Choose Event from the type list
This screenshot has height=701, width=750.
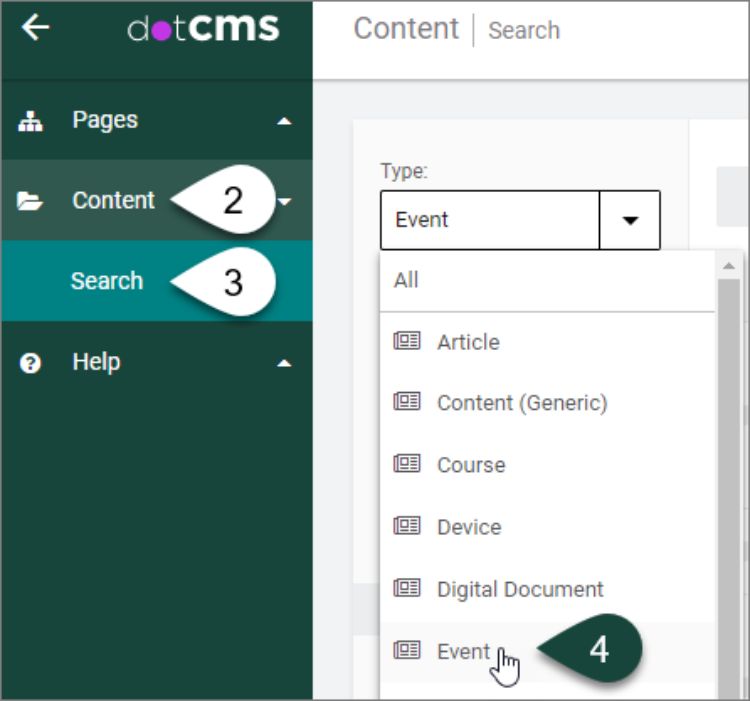click(464, 652)
